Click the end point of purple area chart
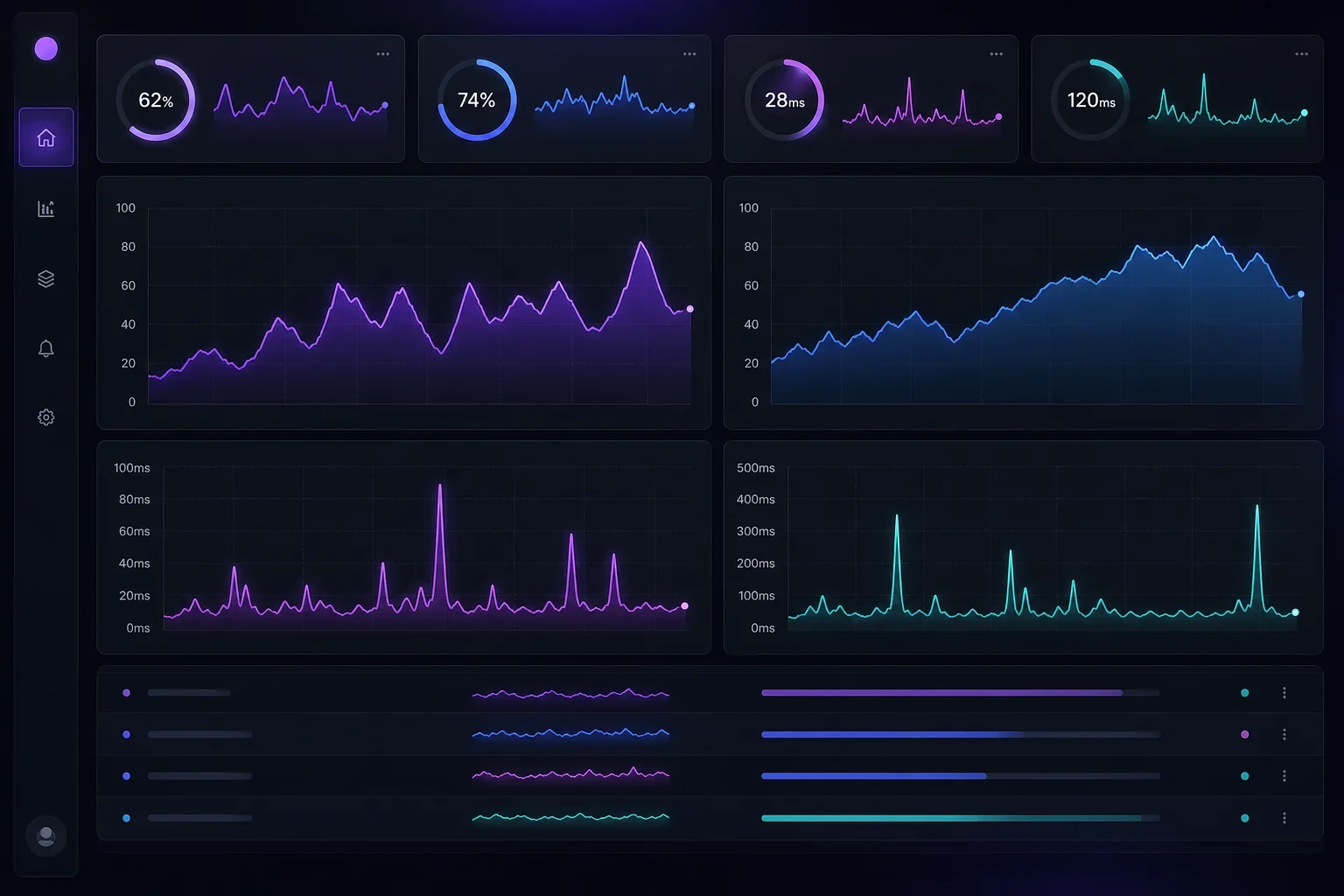Screen dimensions: 1344x896 (x=690, y=309)
